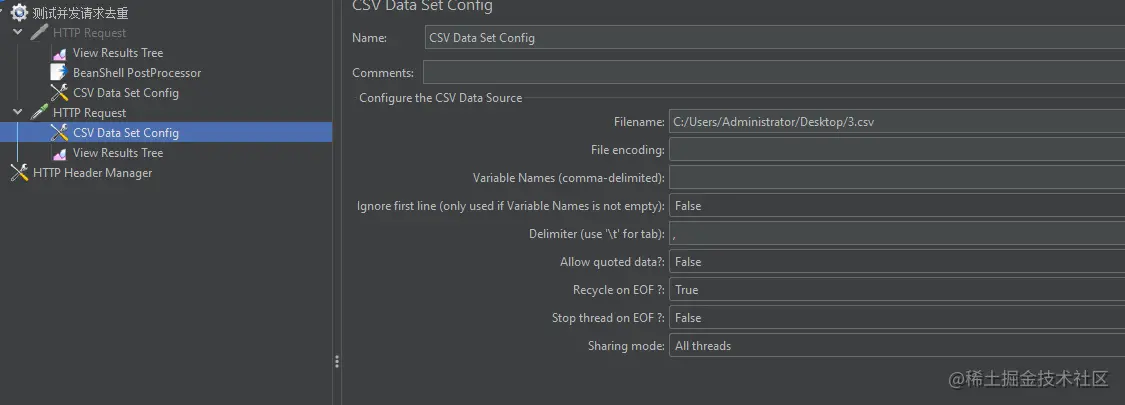The height and width of the screenshot is (405, 1125).
Task: Click the gear icon of the test plan root
Action: pos(19,12)
